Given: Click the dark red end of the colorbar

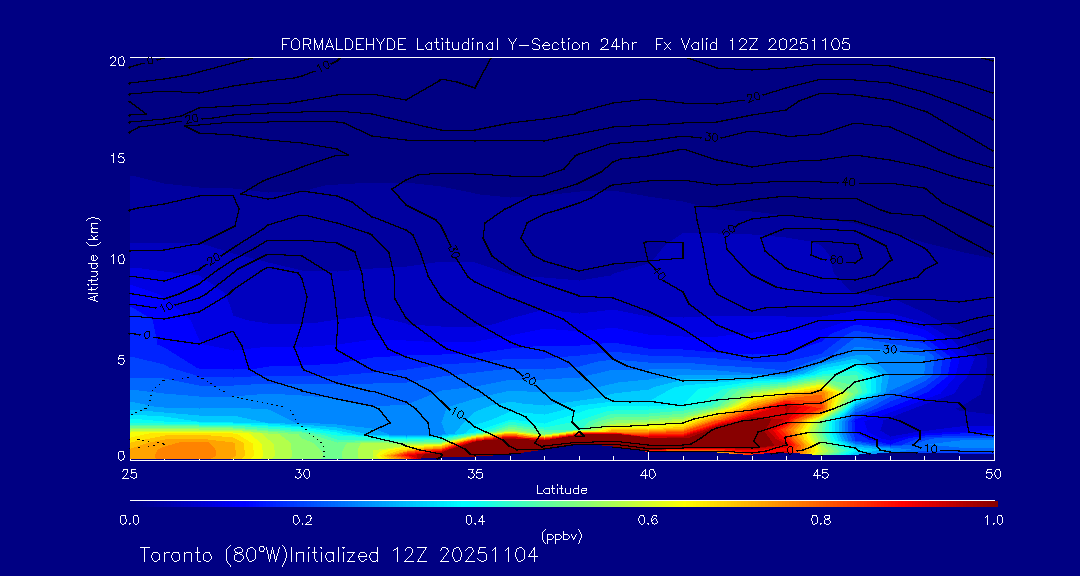Looking at the screenshot, I should click(985, 502).
